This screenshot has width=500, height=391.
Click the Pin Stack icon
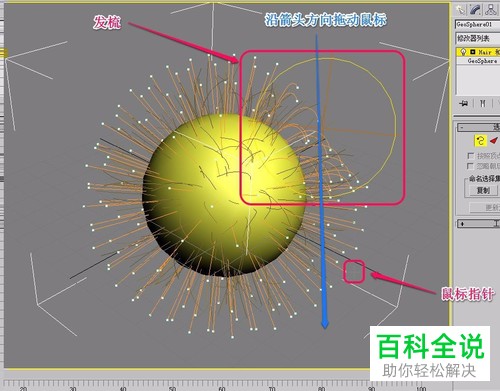tap(464, 104)
